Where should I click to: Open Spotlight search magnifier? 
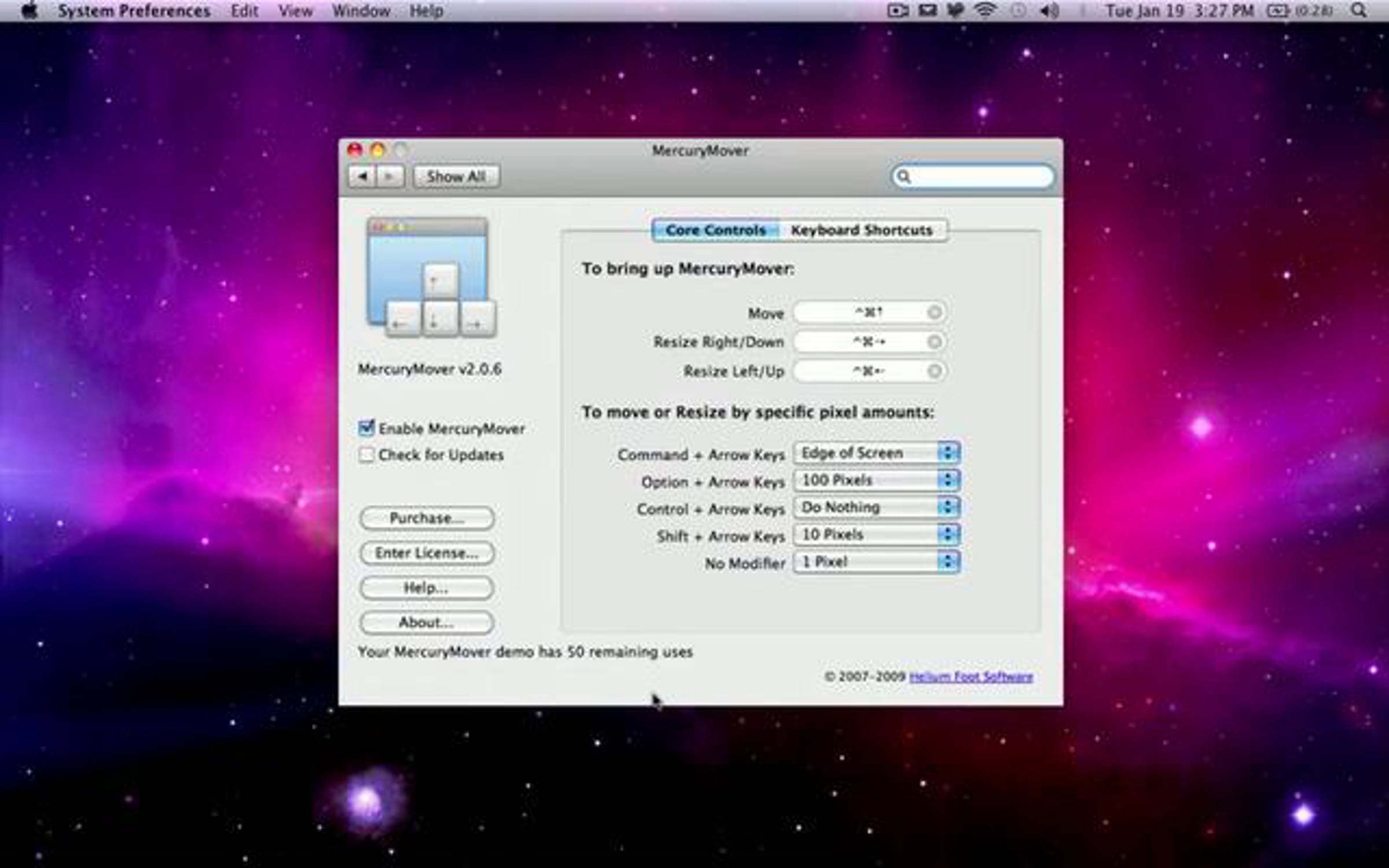pyautogui.click(x=1358, y=10)
